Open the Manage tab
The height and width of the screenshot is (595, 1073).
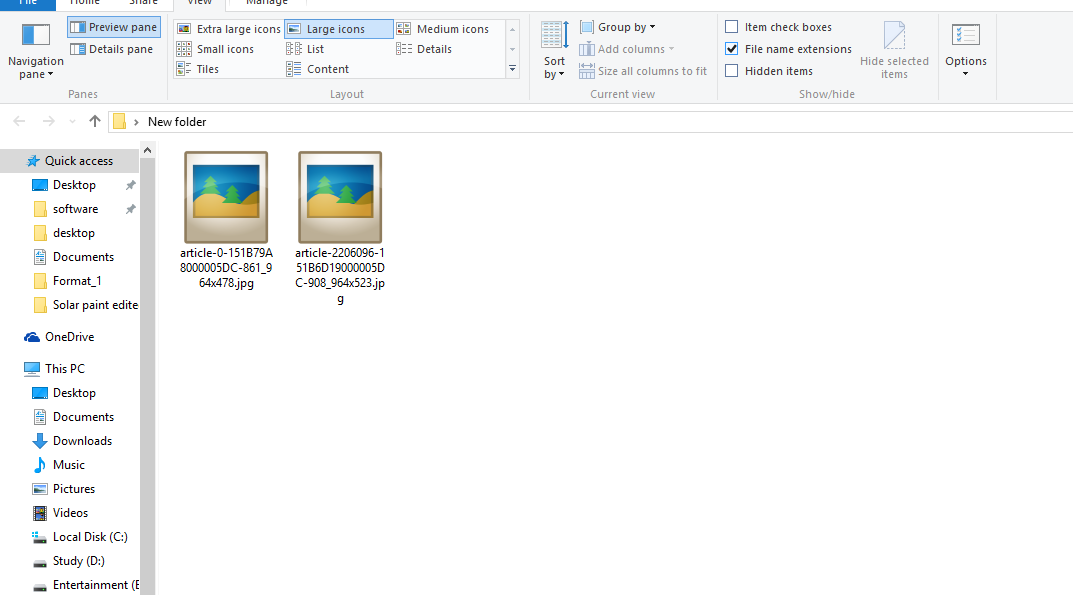tap(265, 3)
